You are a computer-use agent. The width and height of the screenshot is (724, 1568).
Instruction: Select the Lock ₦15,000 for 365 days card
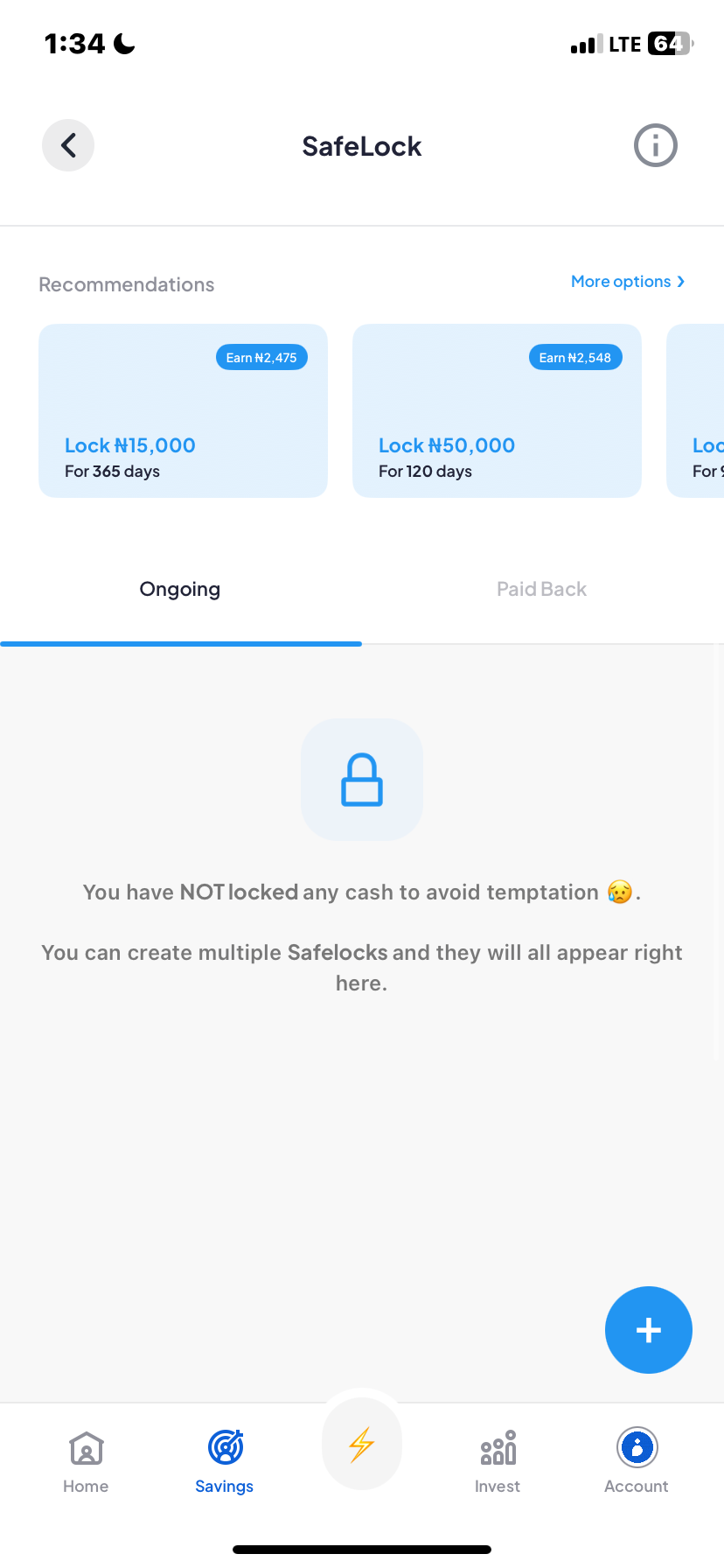click(x=183, y=410)
